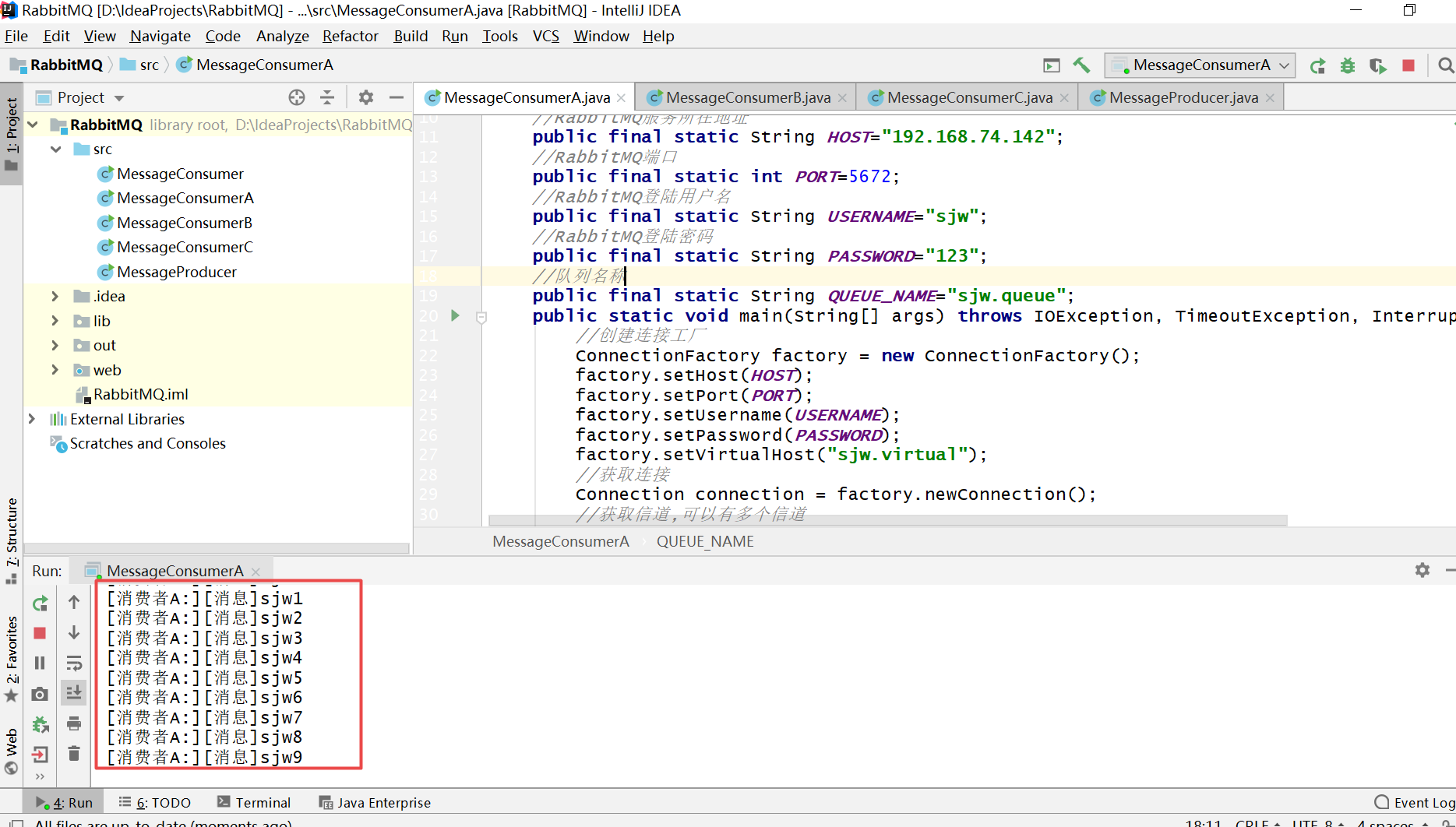This screenshot has height=827, width=1456.
Task: Collapse all nodes in the Project panel
Action: 327,97
